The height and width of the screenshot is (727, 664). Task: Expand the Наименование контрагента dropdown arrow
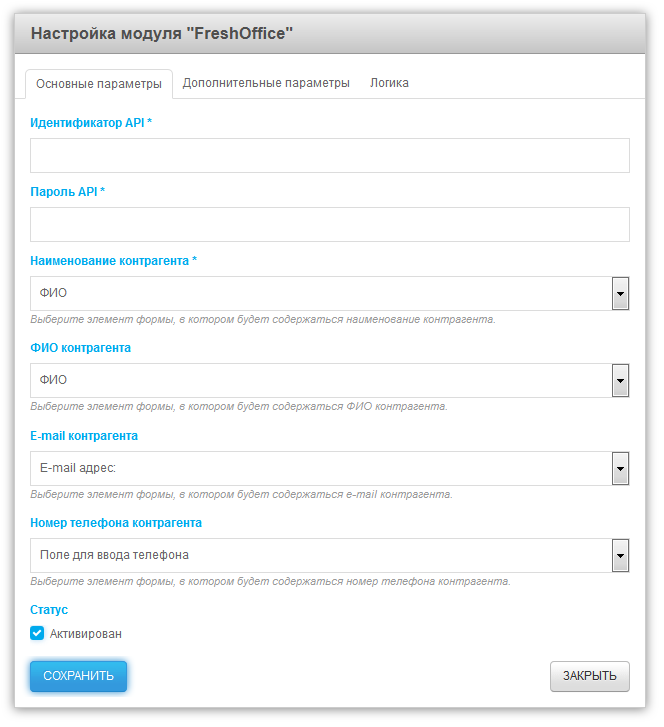[x=620, y=294]
